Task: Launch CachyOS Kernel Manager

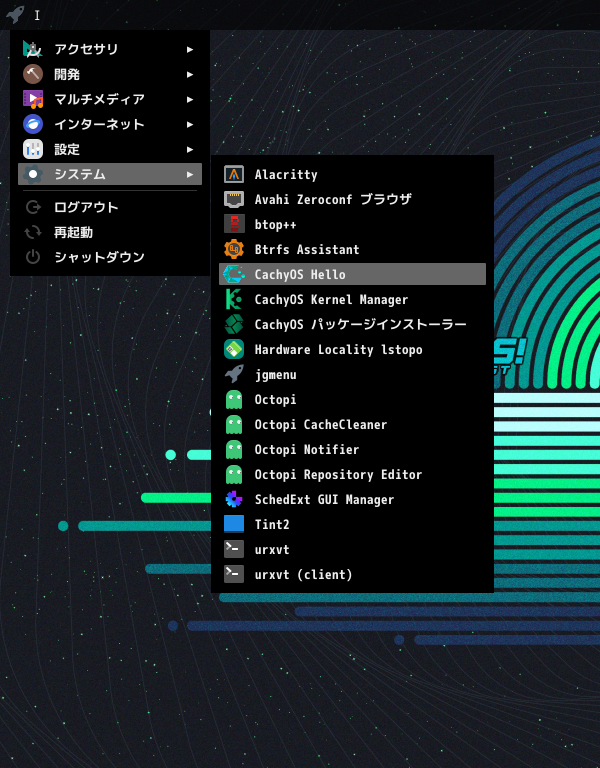Action: tap(331, 299)
